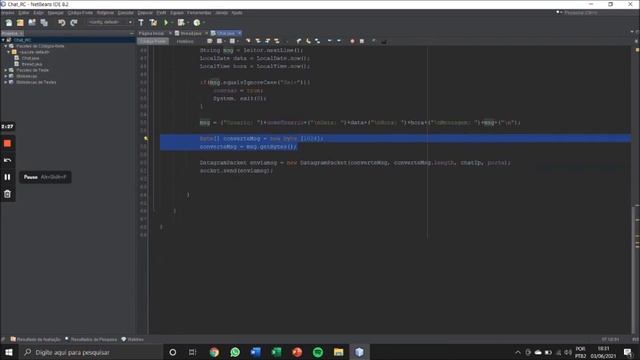Click the Profile project icon
Screen dimensions: 640x360
197,22
